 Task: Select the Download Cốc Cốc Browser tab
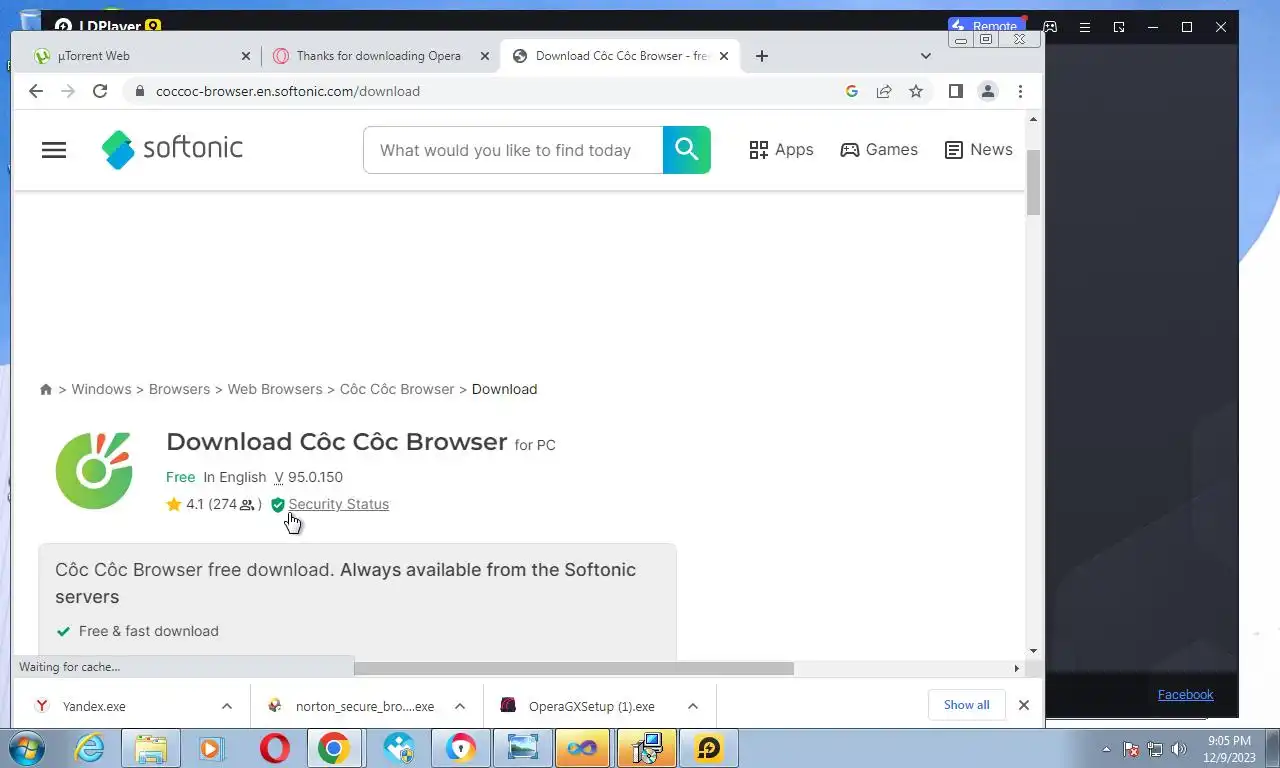[x=622, y=56]
